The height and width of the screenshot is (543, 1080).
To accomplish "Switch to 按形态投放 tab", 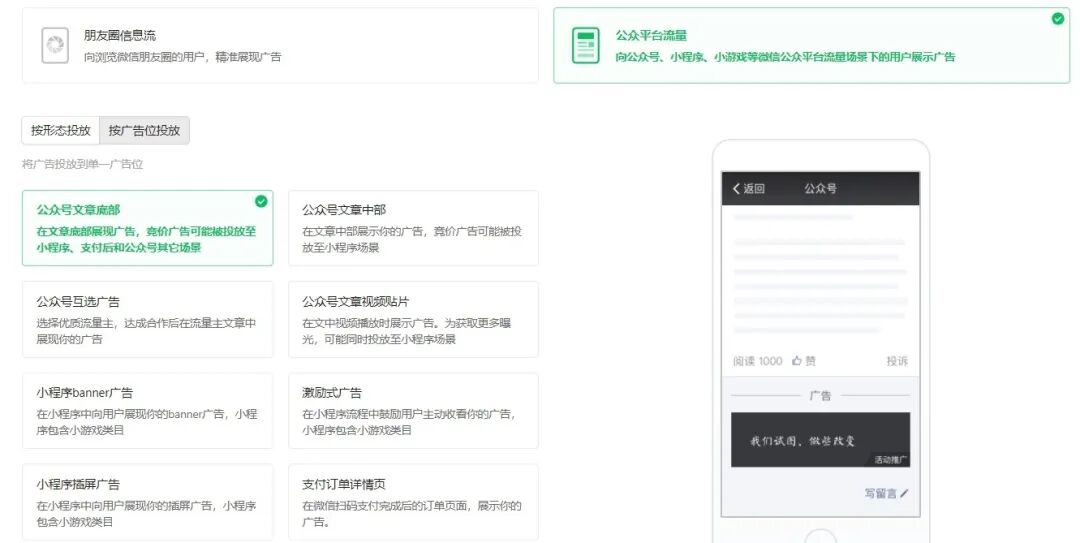I will click(x=61, y=130).
